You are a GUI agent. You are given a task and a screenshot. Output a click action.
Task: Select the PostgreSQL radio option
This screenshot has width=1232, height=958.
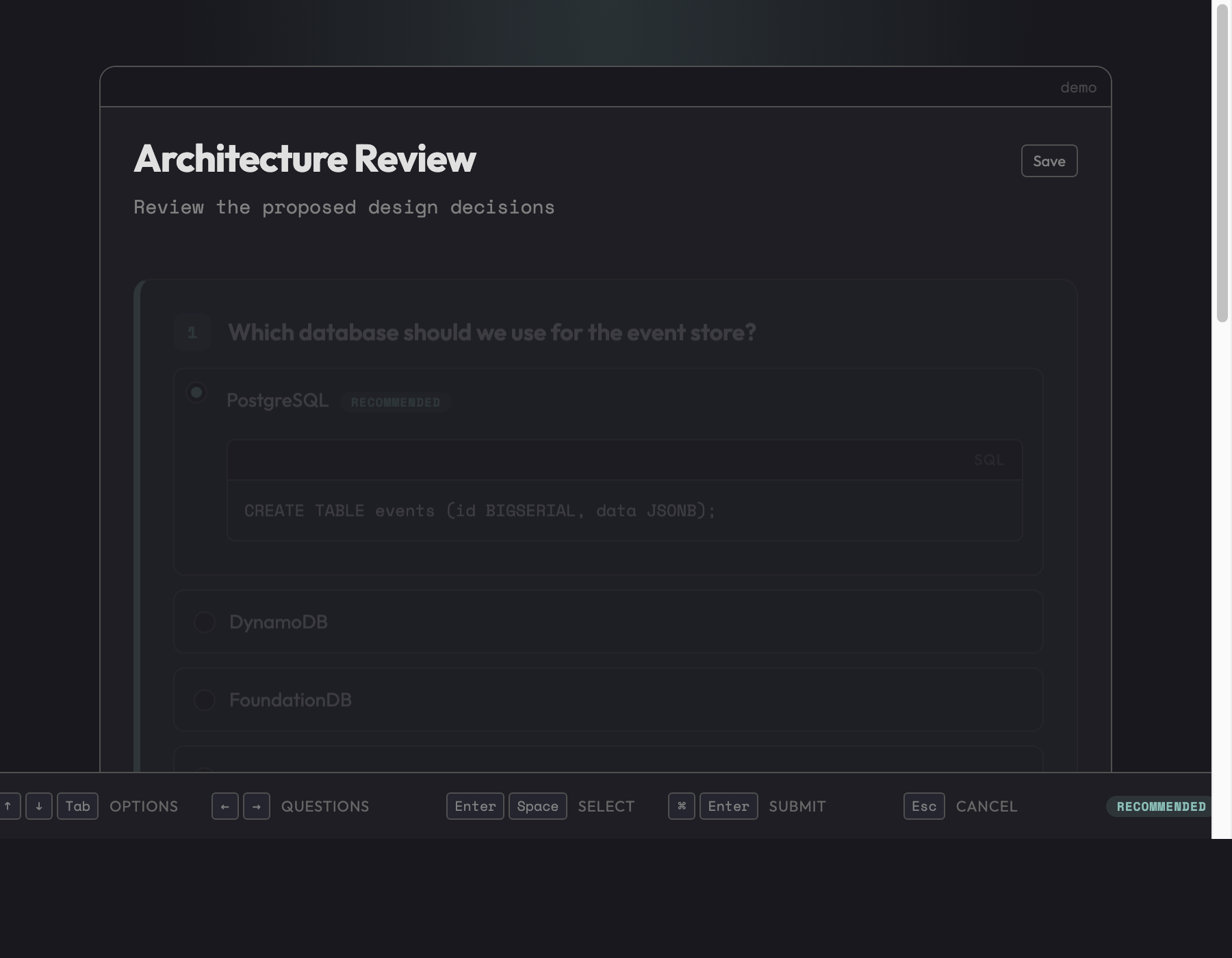196,393
